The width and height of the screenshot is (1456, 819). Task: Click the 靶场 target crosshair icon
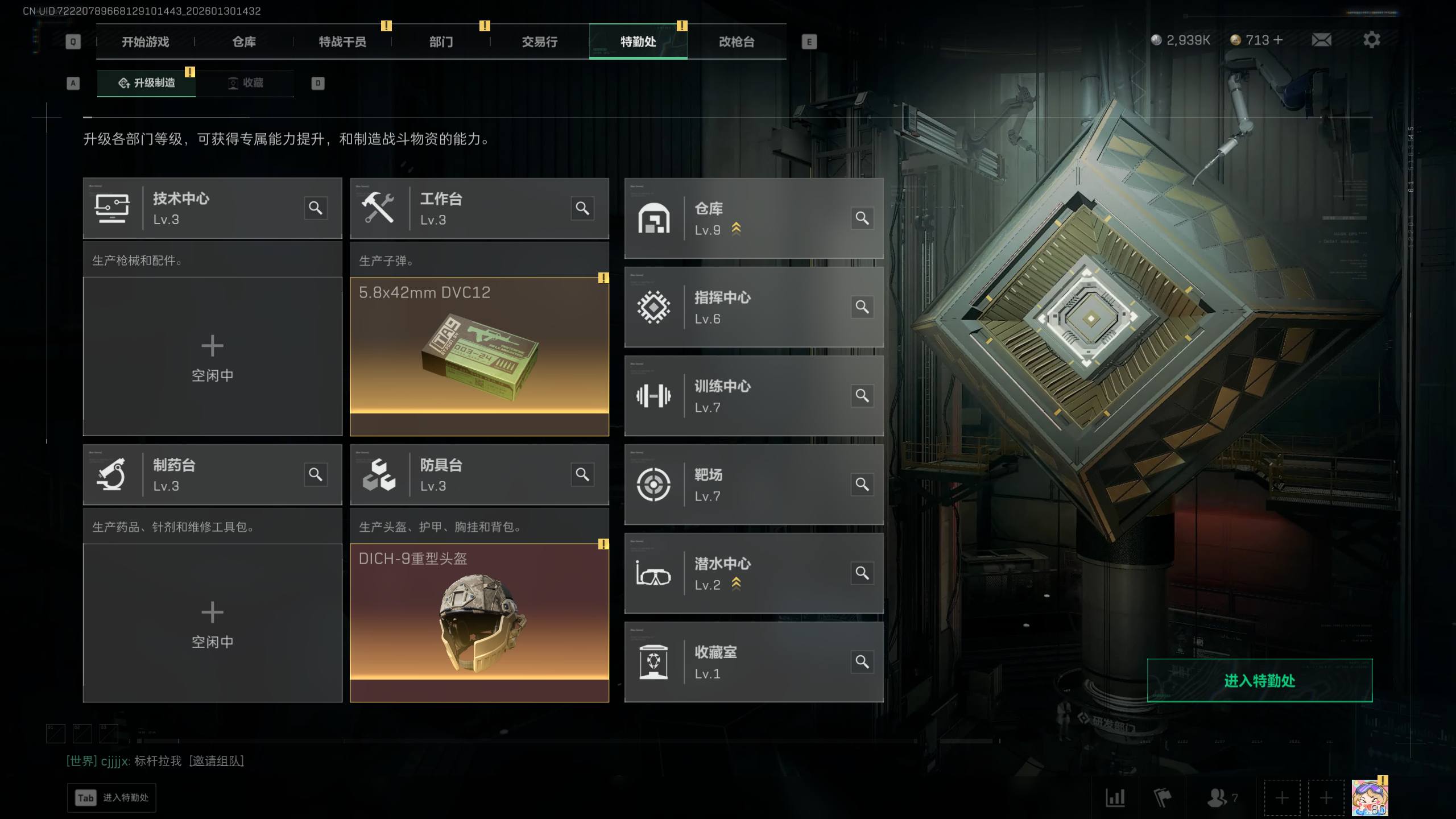(653, 485)
